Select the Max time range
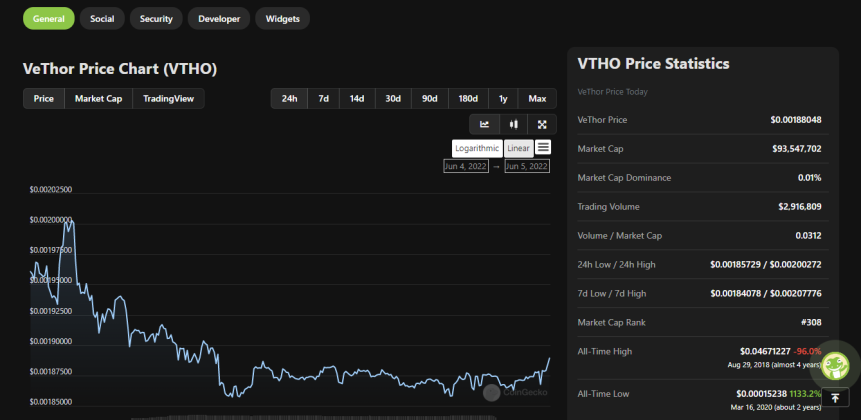Viewport: 861px width, 420px height. coord(537,99)
